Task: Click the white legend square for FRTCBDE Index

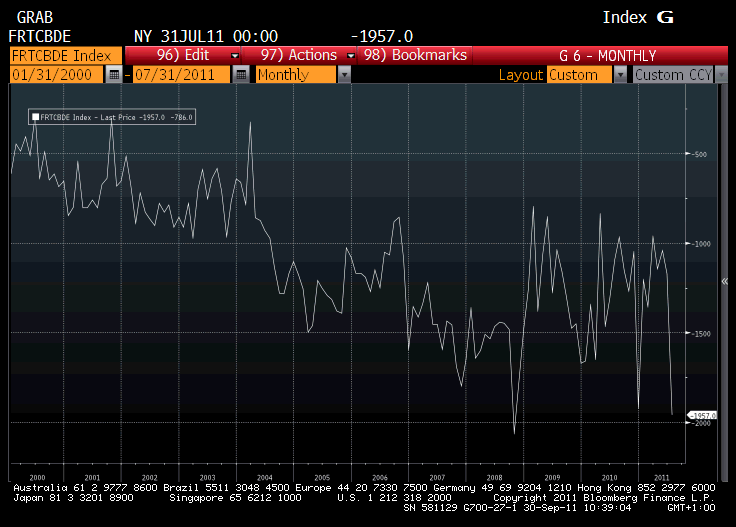Action: pos(35,117)
